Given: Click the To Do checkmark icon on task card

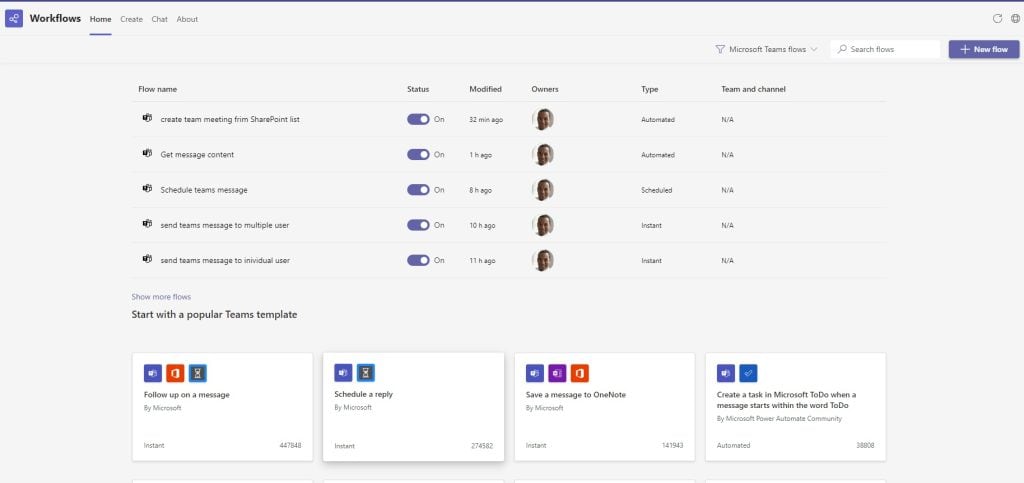Looking at the screenshot, I should point(748,373).
